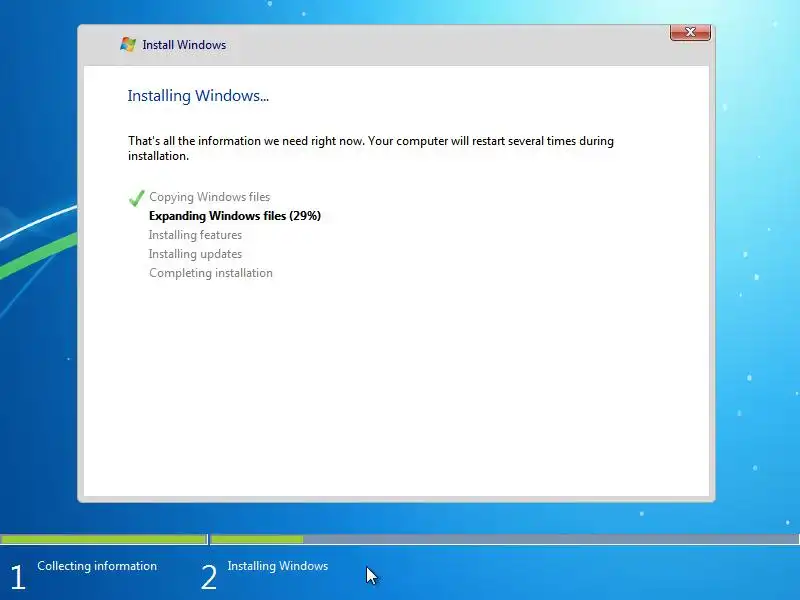Viewport: 800px width, 600px height.
Task: Click 'Expanding Windows files (29%)' status line
Action: point(235,216)
